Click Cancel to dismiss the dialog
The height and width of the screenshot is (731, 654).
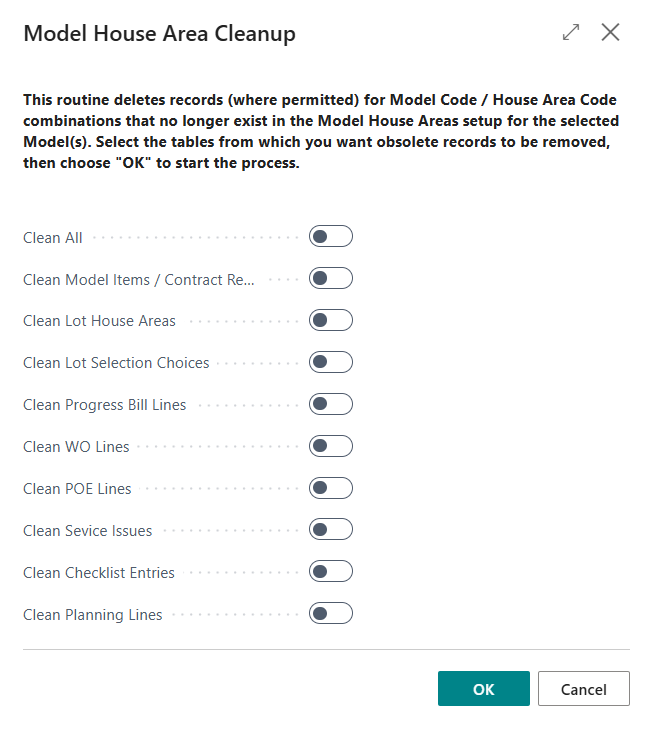pyautogui.click(x=584, y=689)
